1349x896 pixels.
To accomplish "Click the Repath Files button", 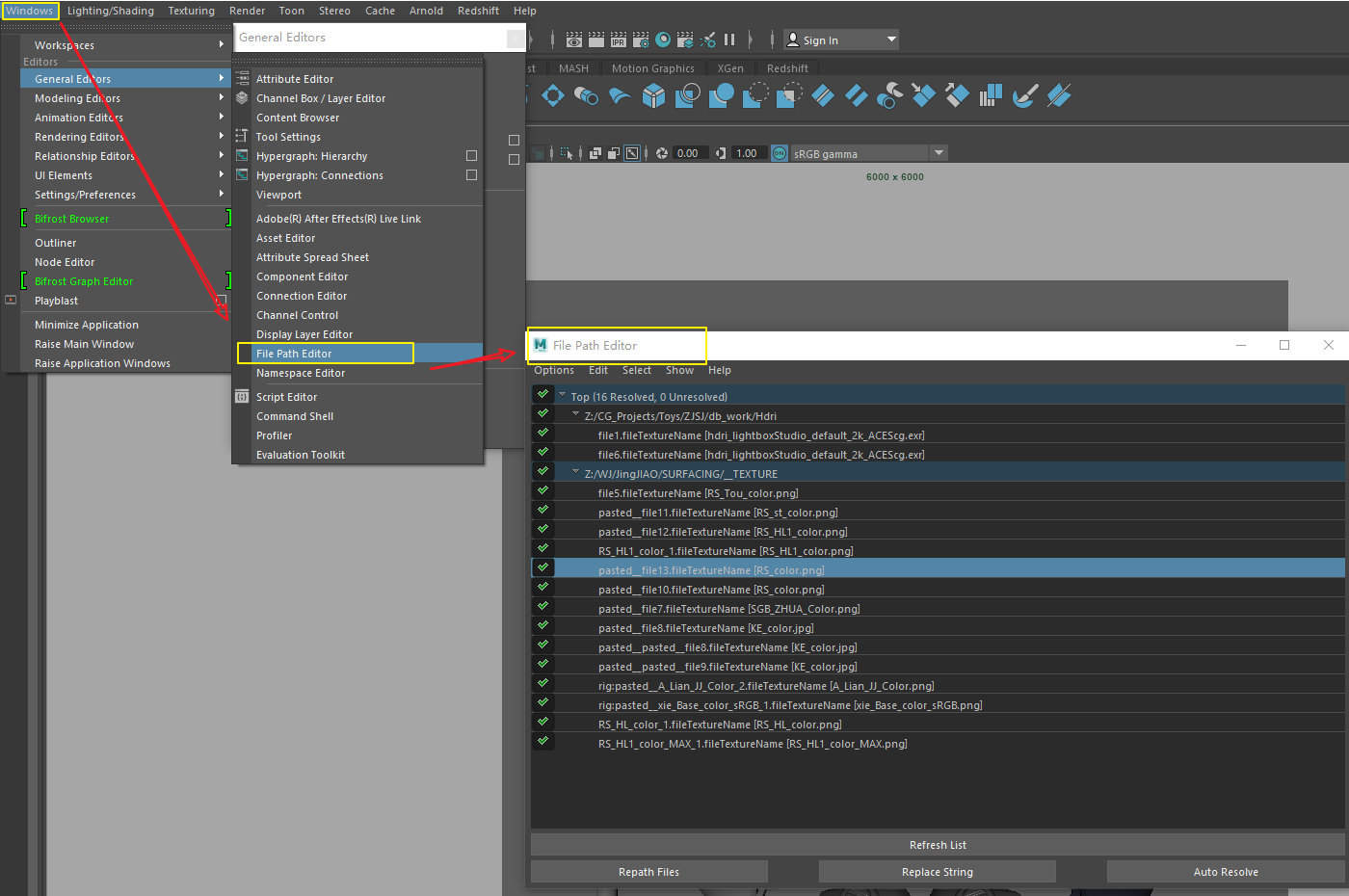I will click(x=648, y=872).
